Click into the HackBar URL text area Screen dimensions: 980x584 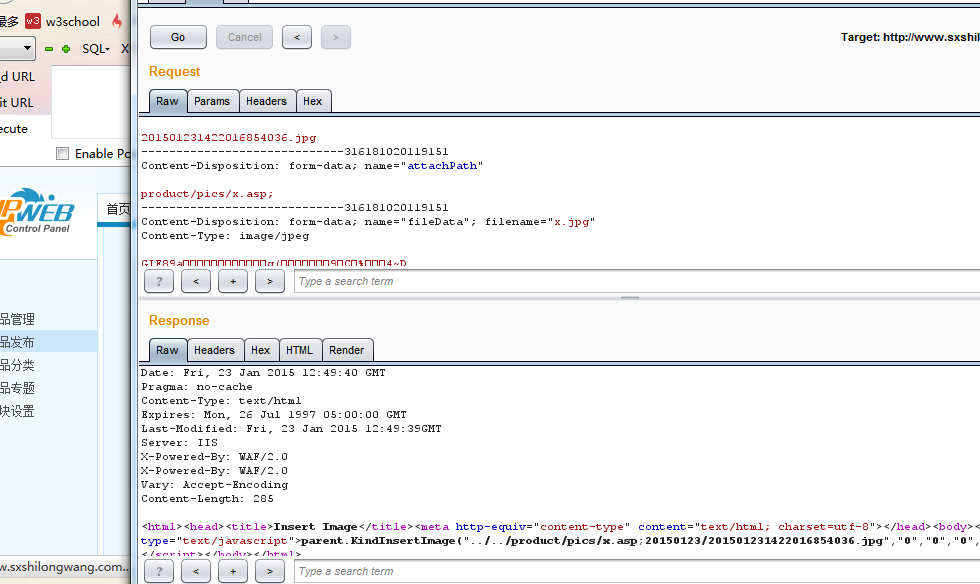tap(91, 102)
